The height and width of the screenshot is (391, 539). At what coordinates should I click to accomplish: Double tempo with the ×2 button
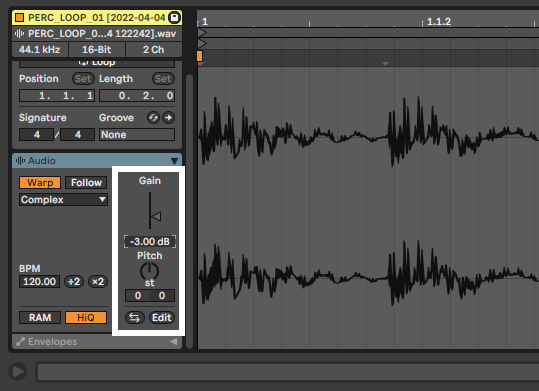pyautogui.click(x=98, y=282)
